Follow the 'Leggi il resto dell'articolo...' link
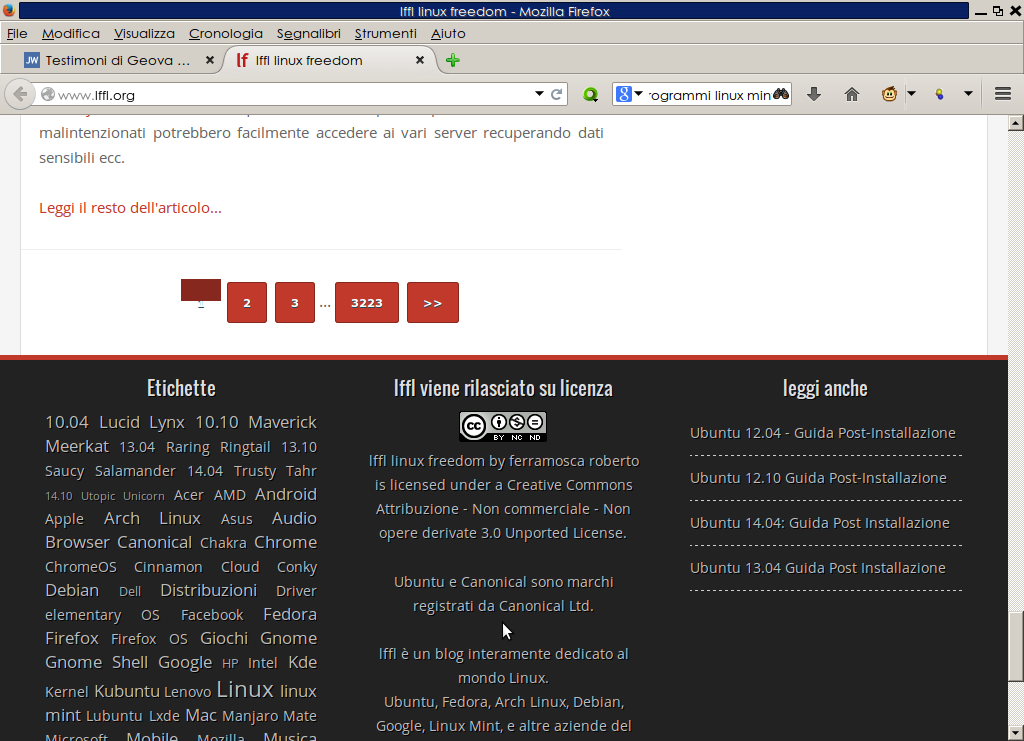The width and height of the screenshot is (1024, 741). (x=131, y=208)
